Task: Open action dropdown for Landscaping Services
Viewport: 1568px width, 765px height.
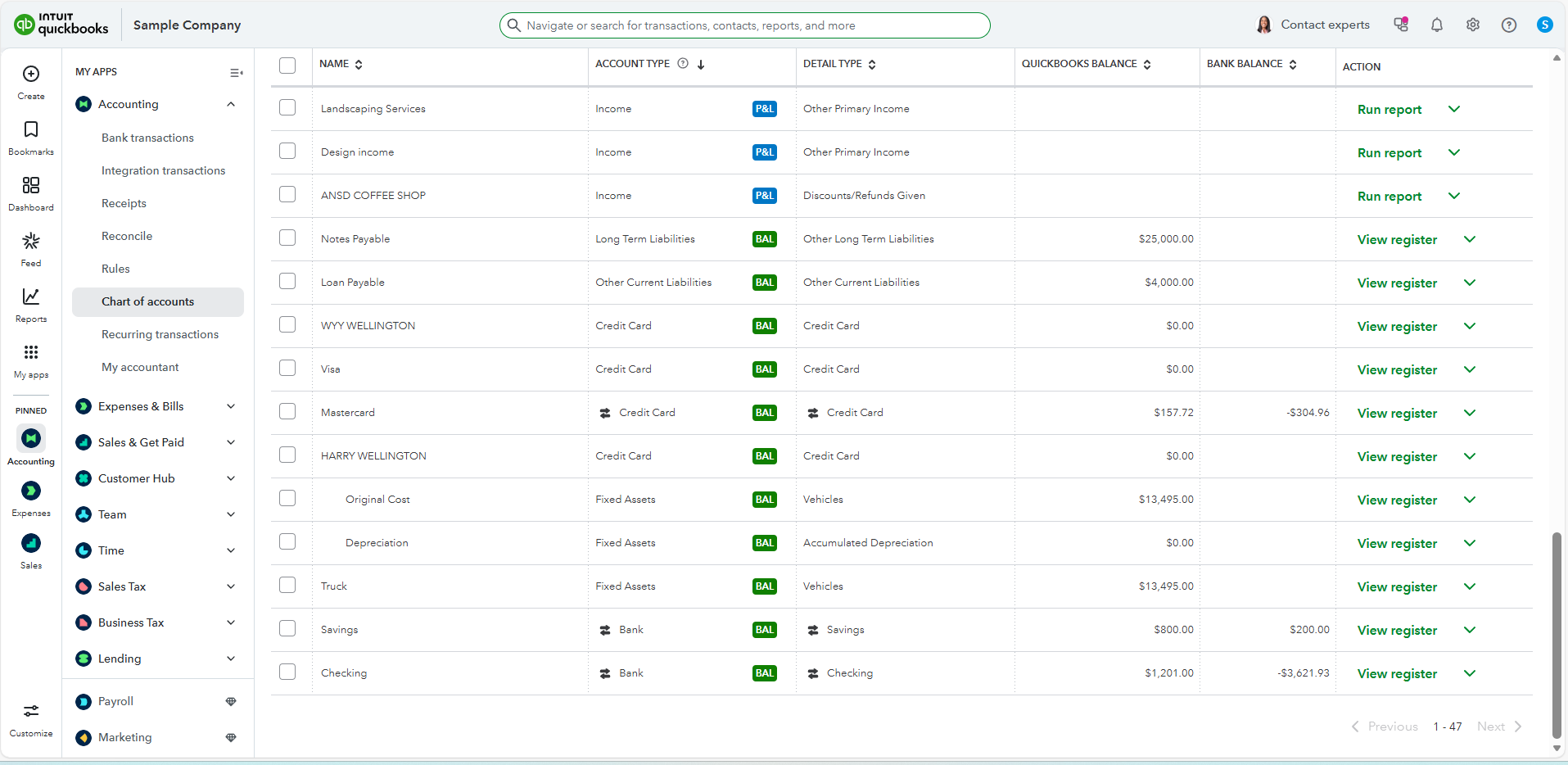Action: point(1454,109)
